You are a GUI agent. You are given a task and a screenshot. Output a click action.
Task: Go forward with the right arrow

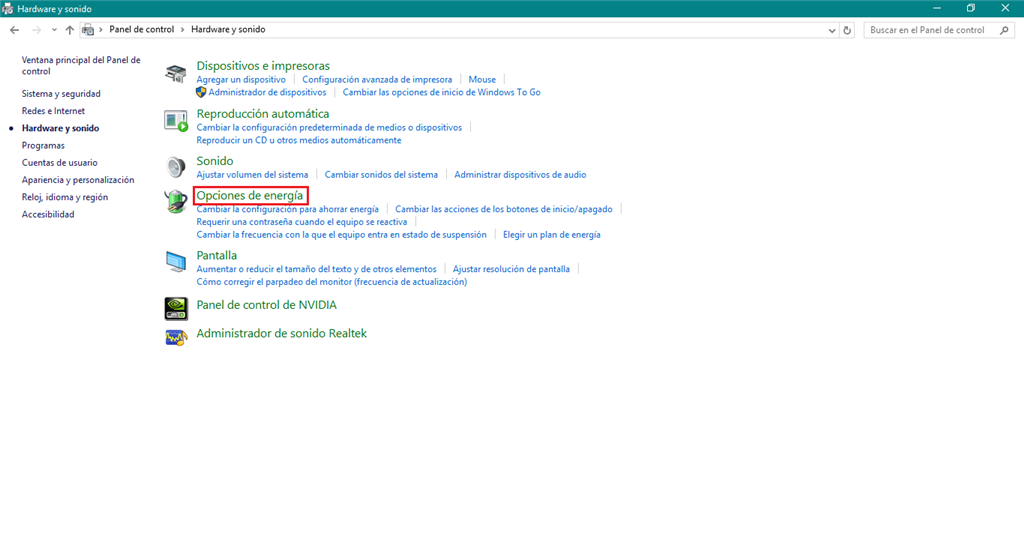[37, 30]
